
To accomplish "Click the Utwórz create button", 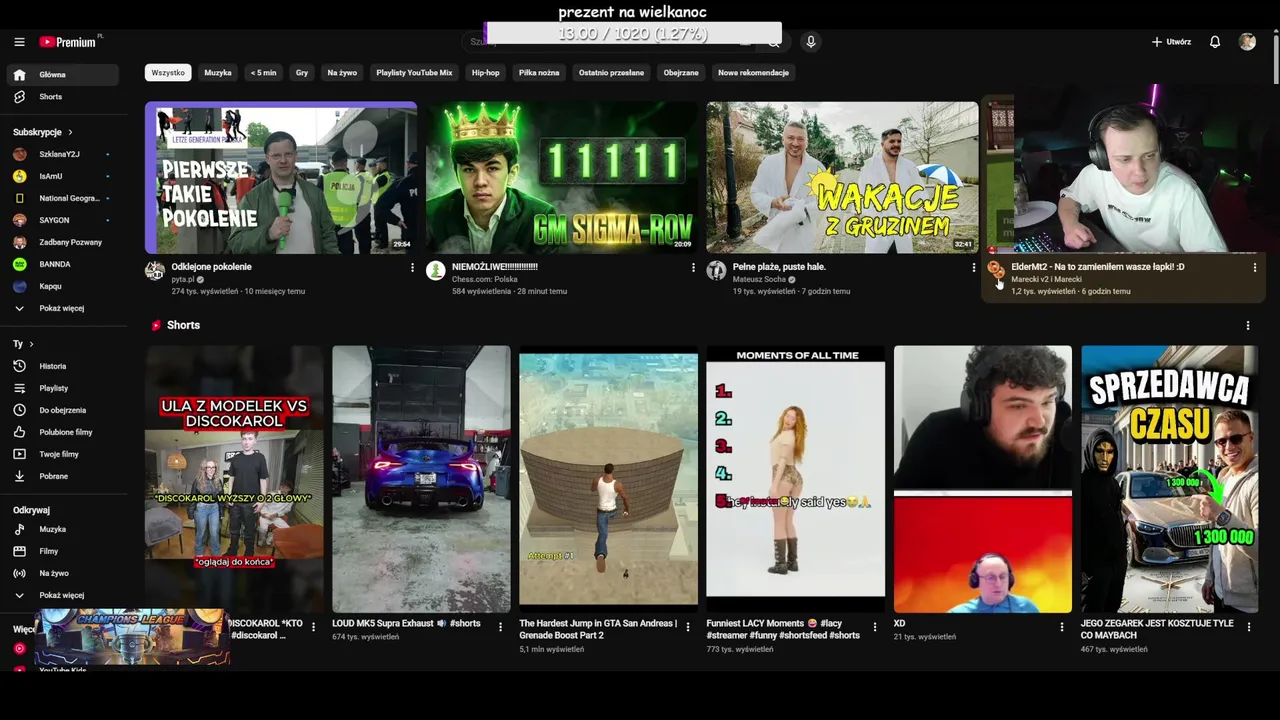I will click(x=1171, y=42).
